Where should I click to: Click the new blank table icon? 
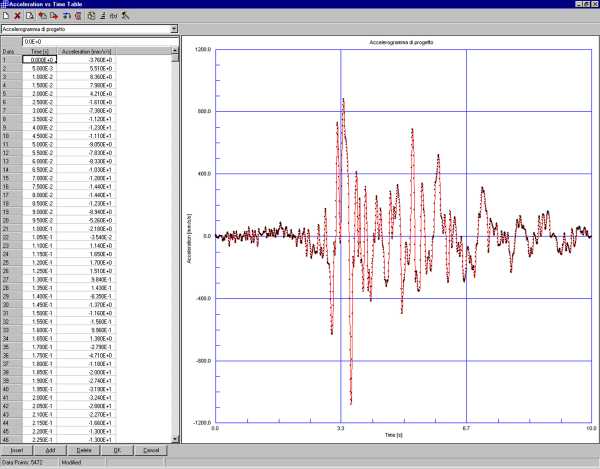(6, 17)
